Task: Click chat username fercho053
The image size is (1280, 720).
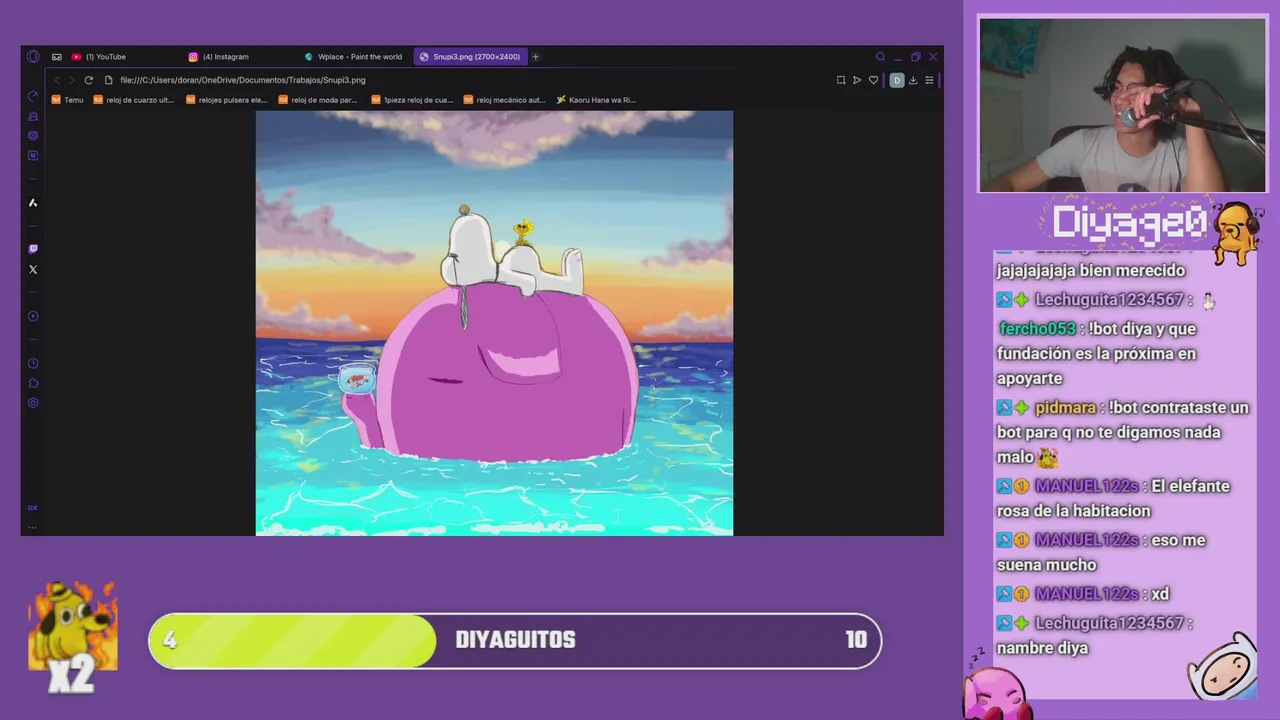Action: click(1037, 329)
